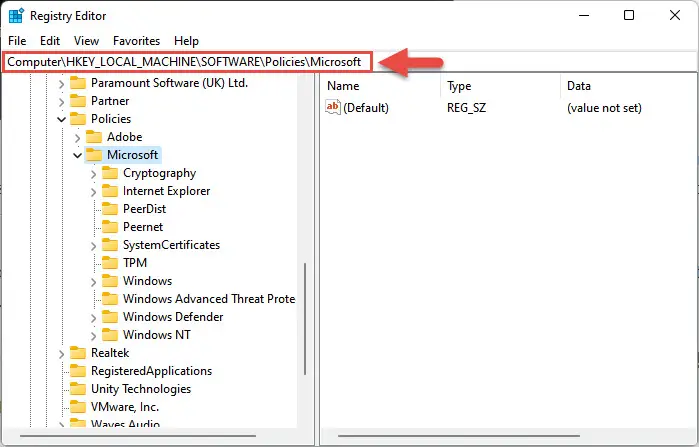Click the Adobe folder icon
The width and height of the screenshot is (699, 447).
point(94,137)
